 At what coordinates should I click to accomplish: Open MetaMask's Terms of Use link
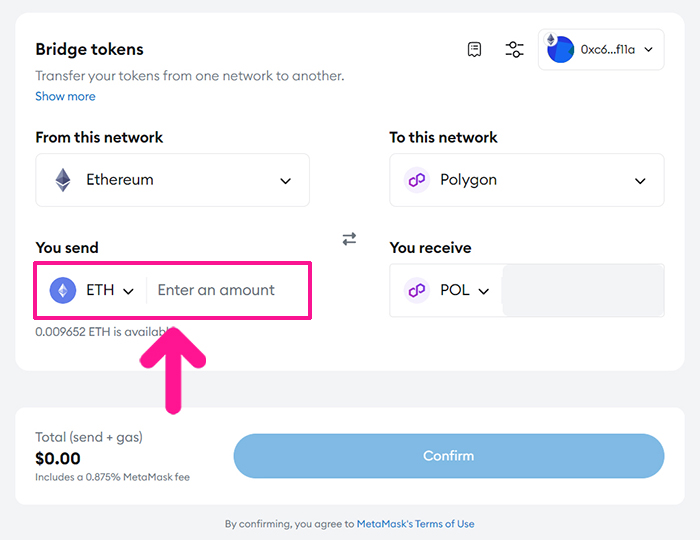pos(416,524)
